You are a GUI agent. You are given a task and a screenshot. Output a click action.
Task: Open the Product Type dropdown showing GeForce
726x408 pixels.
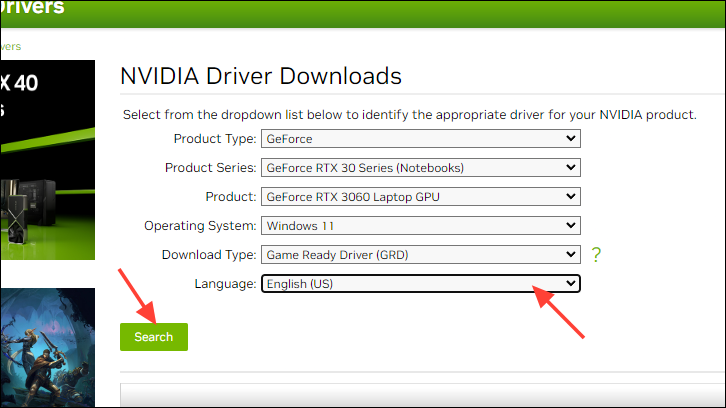(420, 139)
